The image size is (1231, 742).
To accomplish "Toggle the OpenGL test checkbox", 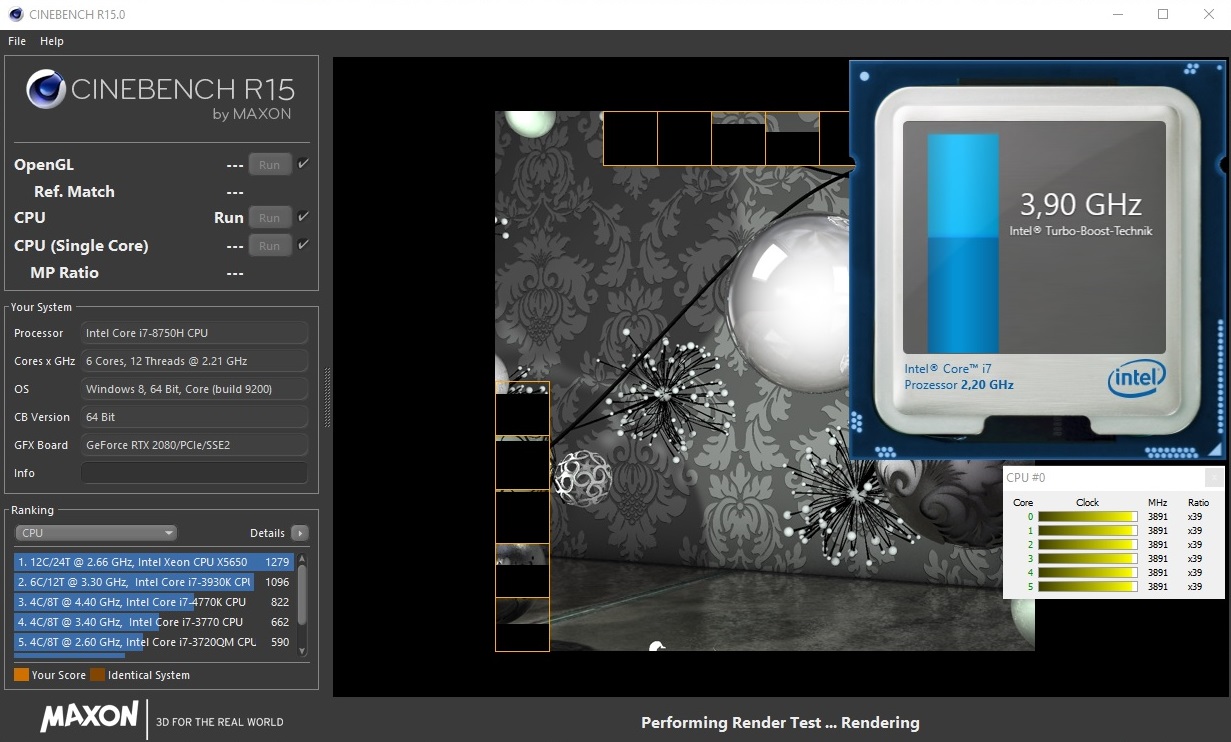I will tap(303, 164).
